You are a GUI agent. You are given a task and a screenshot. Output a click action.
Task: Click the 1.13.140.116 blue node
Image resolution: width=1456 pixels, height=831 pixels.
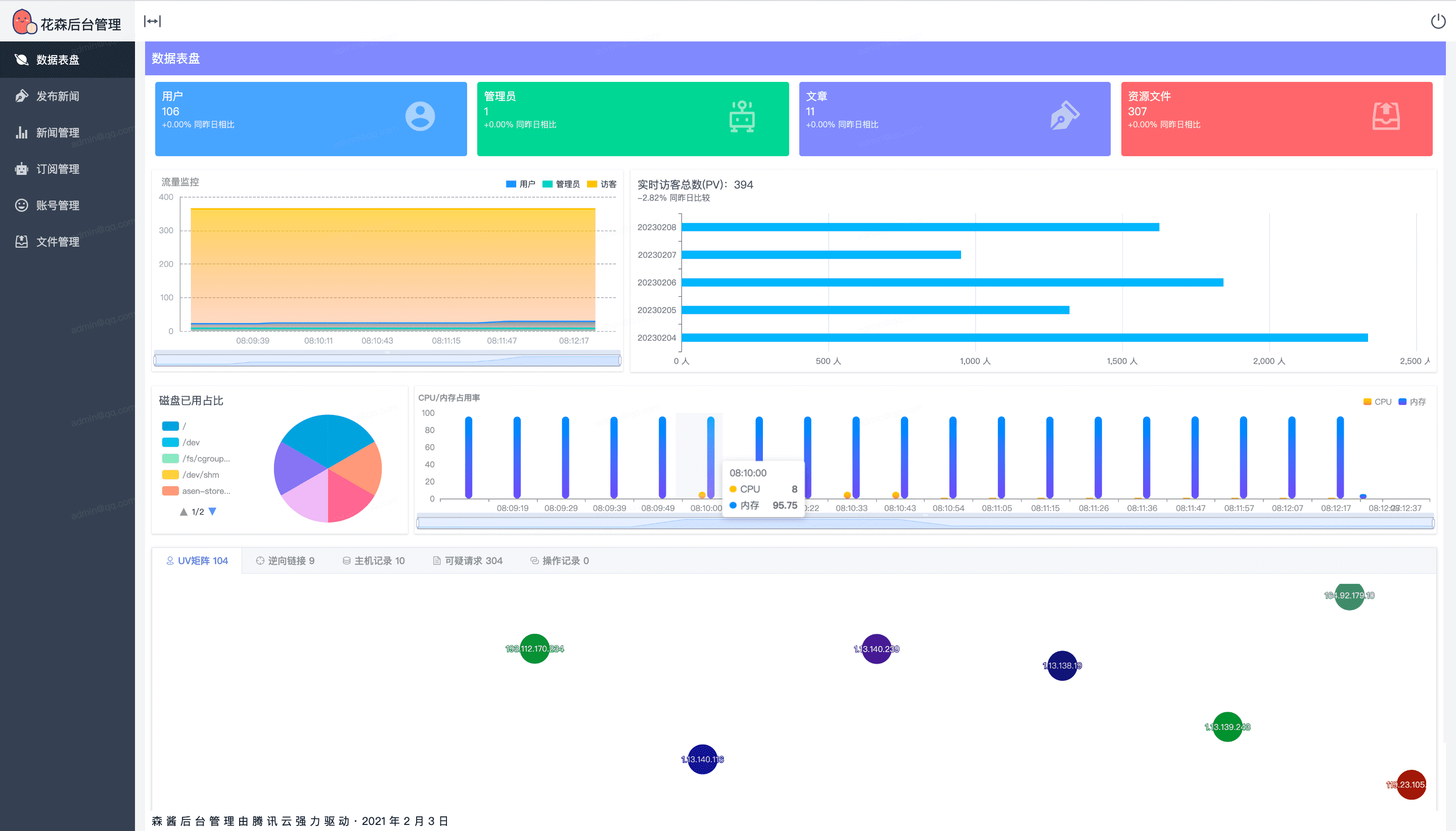point(703,760)
